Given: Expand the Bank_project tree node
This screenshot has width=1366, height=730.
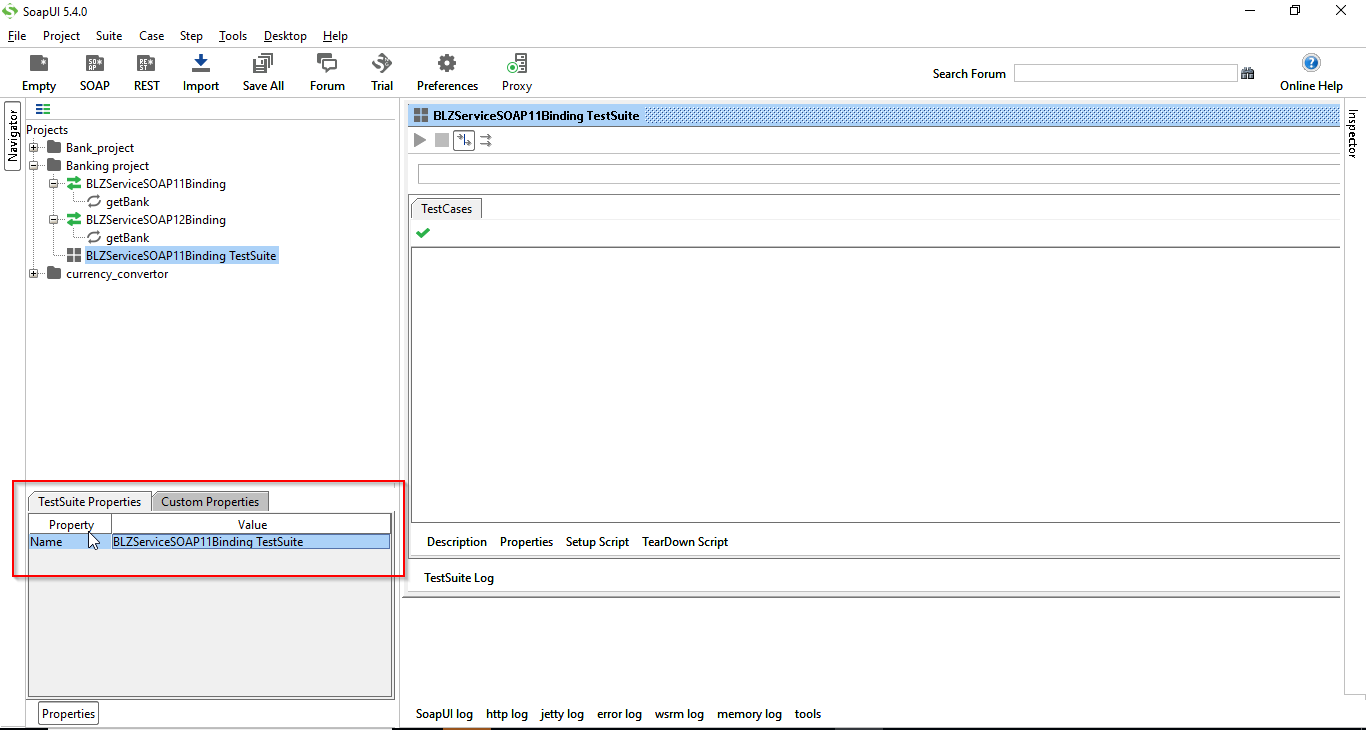Looking at the screenshot, I should click(33, 147).
